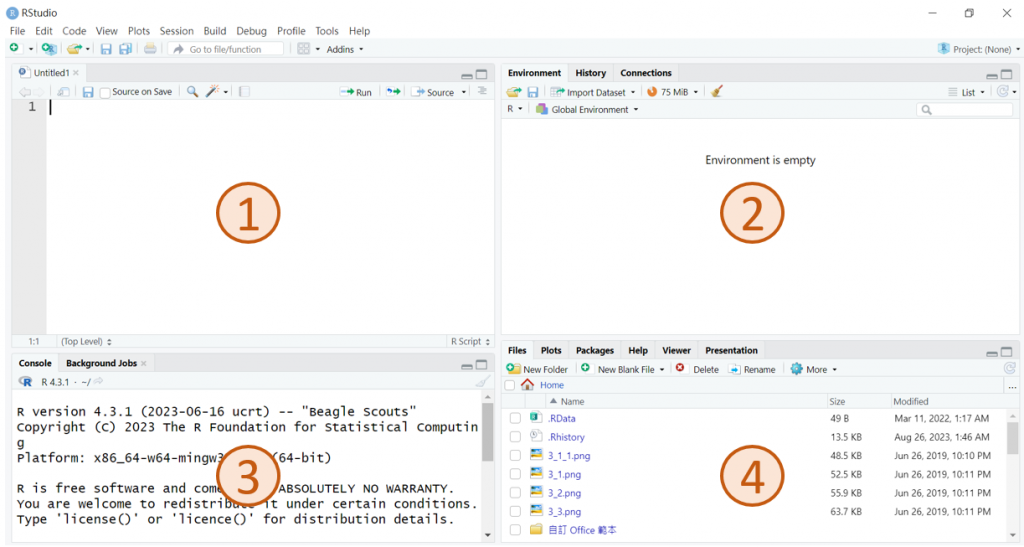Check the box for 3_2.png
Viewport: 1024px width, 547px height.
tap(515, 493)
